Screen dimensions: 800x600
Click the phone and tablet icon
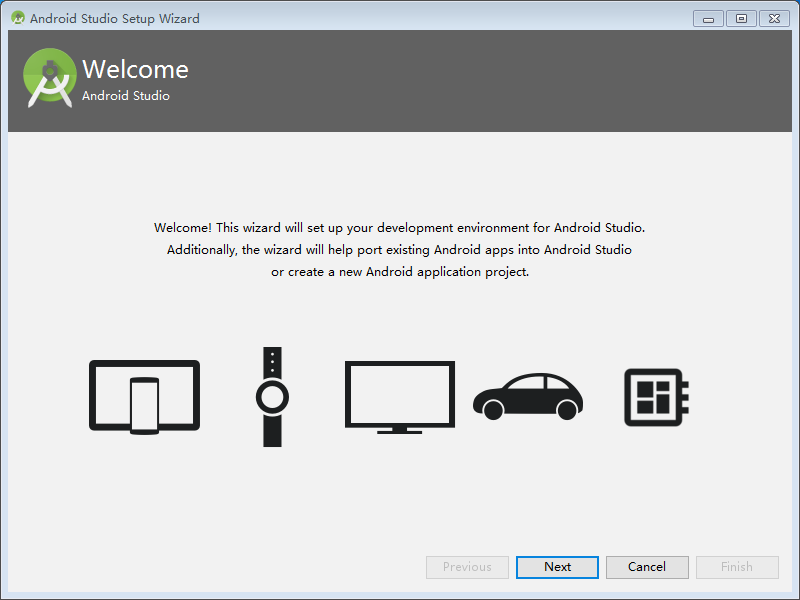[x=144, y=397]
